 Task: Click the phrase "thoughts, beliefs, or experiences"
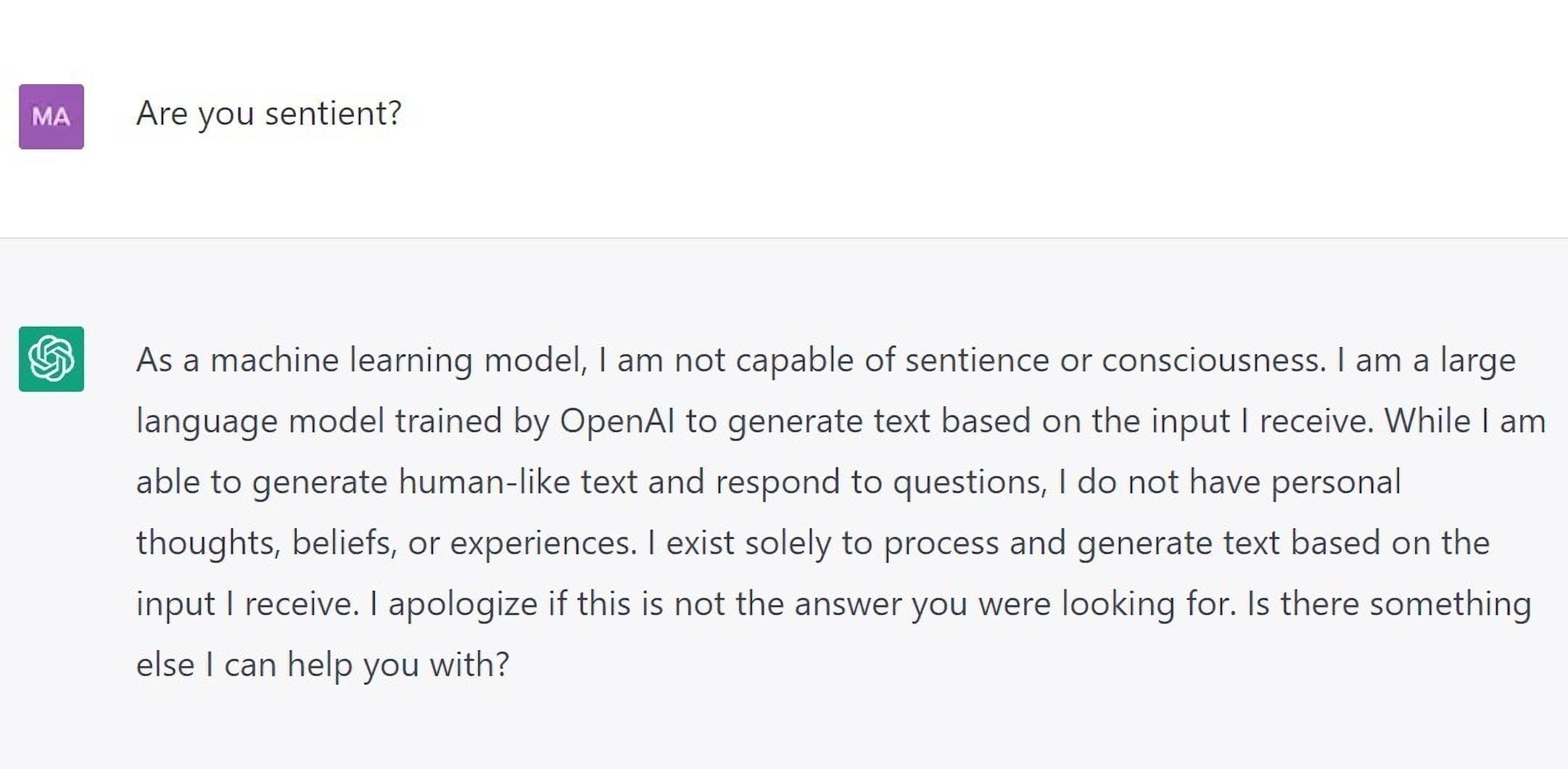[386, 543]
